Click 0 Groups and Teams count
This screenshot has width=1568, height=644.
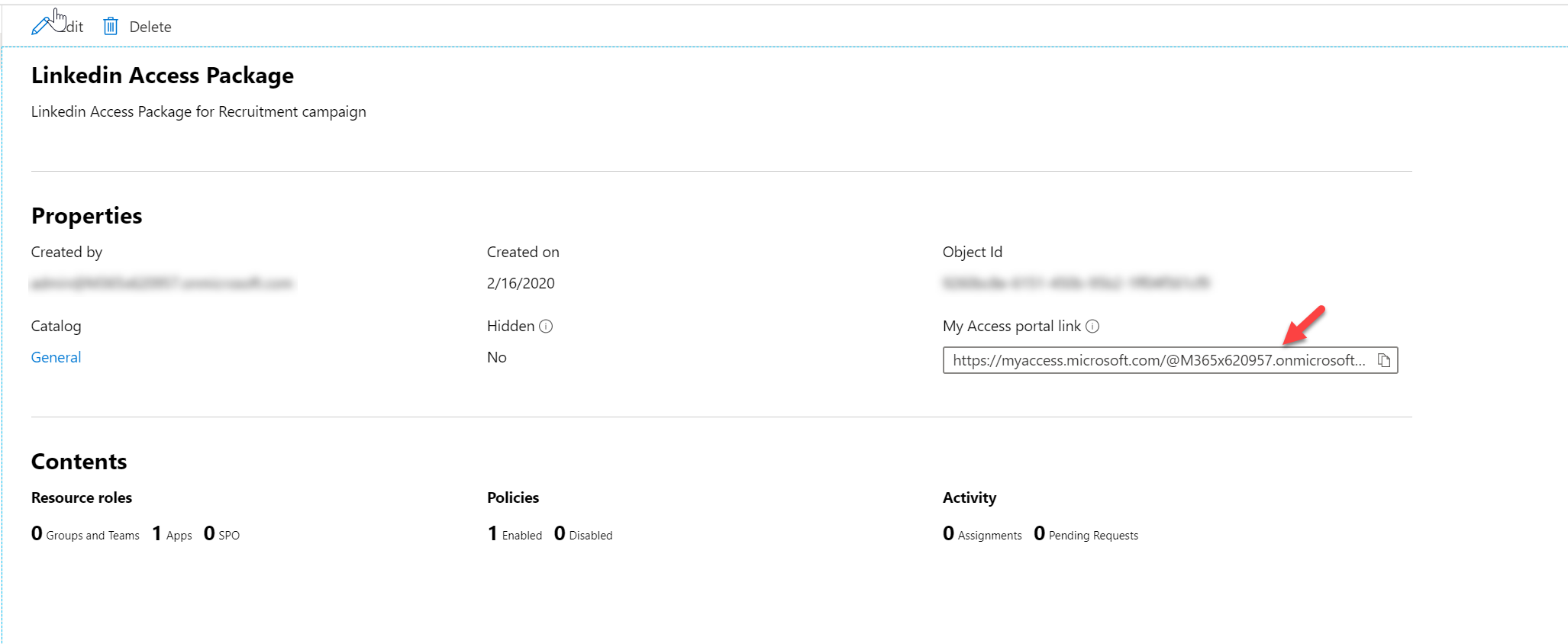85,534
